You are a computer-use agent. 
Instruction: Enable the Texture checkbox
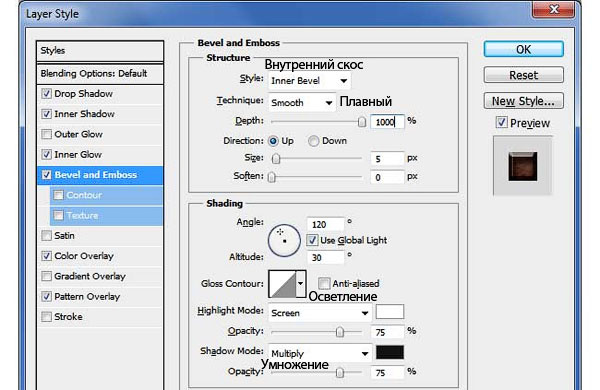coord(58,215)
